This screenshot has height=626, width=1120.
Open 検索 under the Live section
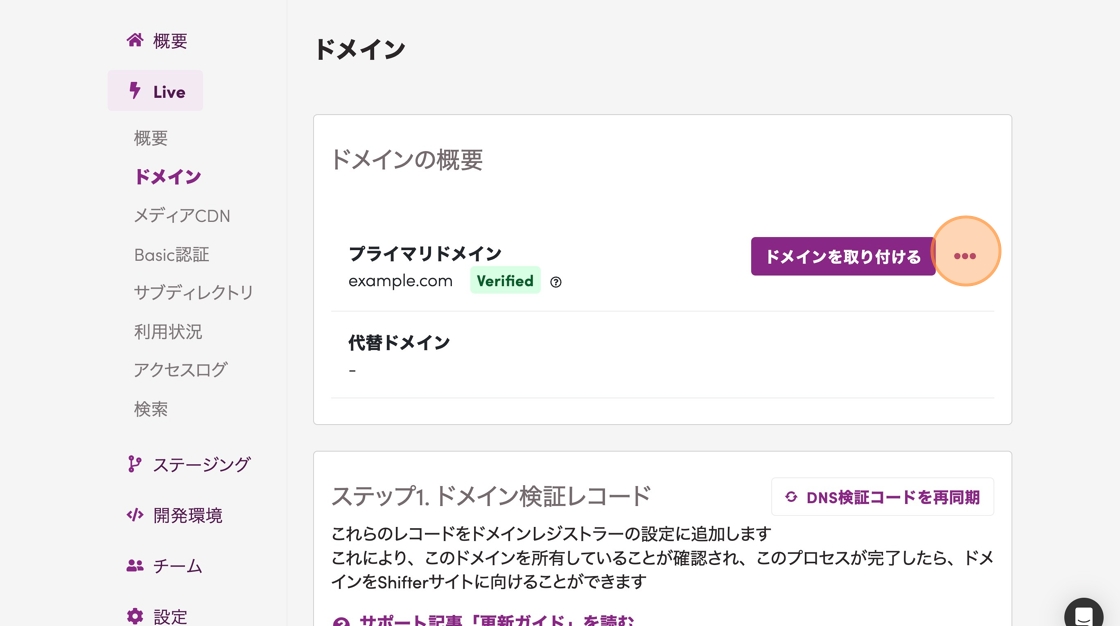[151, 409]
